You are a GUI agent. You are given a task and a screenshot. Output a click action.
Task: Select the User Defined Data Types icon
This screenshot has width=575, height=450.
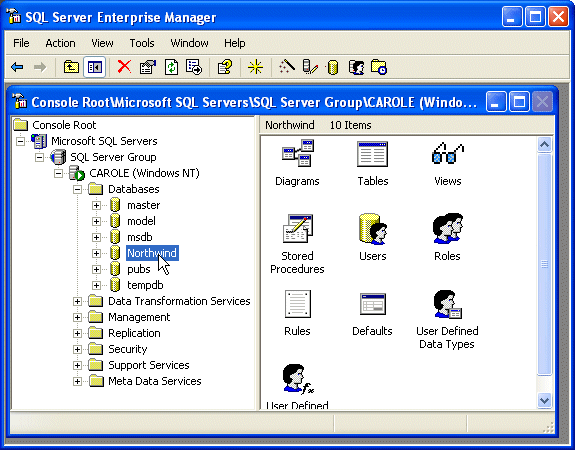pyautogui.click(x=447, y=304)
